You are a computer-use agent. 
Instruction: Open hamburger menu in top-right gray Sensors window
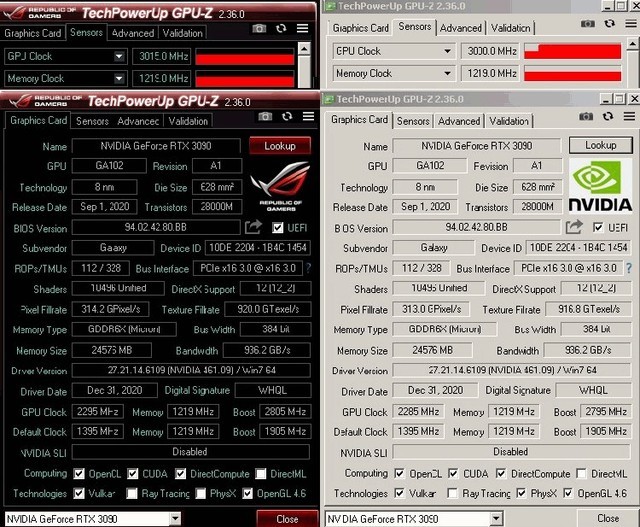631,24
